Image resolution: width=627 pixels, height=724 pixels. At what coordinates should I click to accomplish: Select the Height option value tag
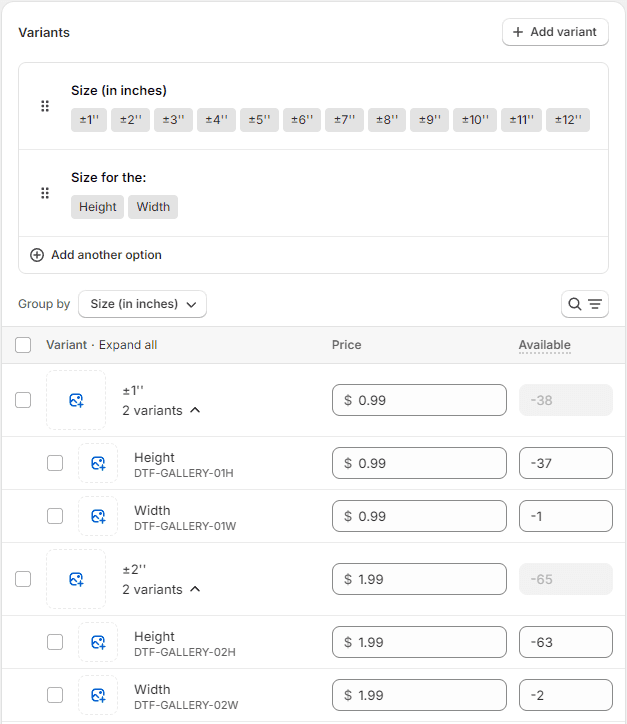[98, 207]
